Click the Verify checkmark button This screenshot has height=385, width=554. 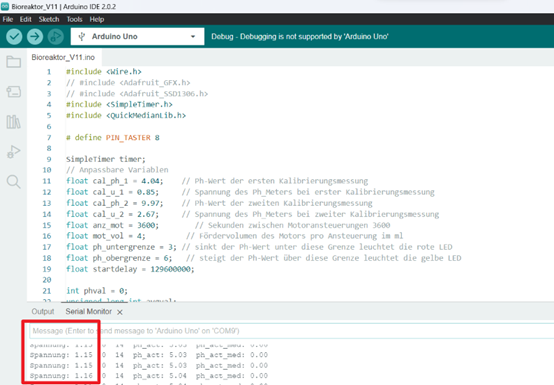pos(14,36)
